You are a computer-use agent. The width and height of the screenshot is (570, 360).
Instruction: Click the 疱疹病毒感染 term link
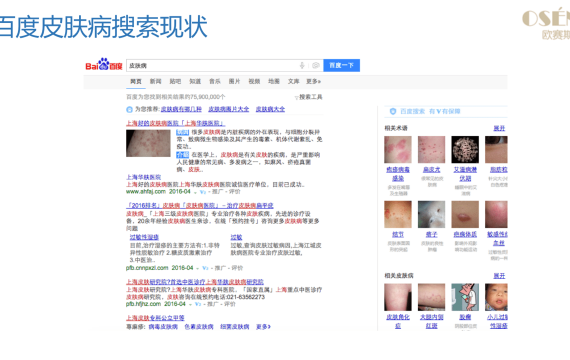coord(398,174)
